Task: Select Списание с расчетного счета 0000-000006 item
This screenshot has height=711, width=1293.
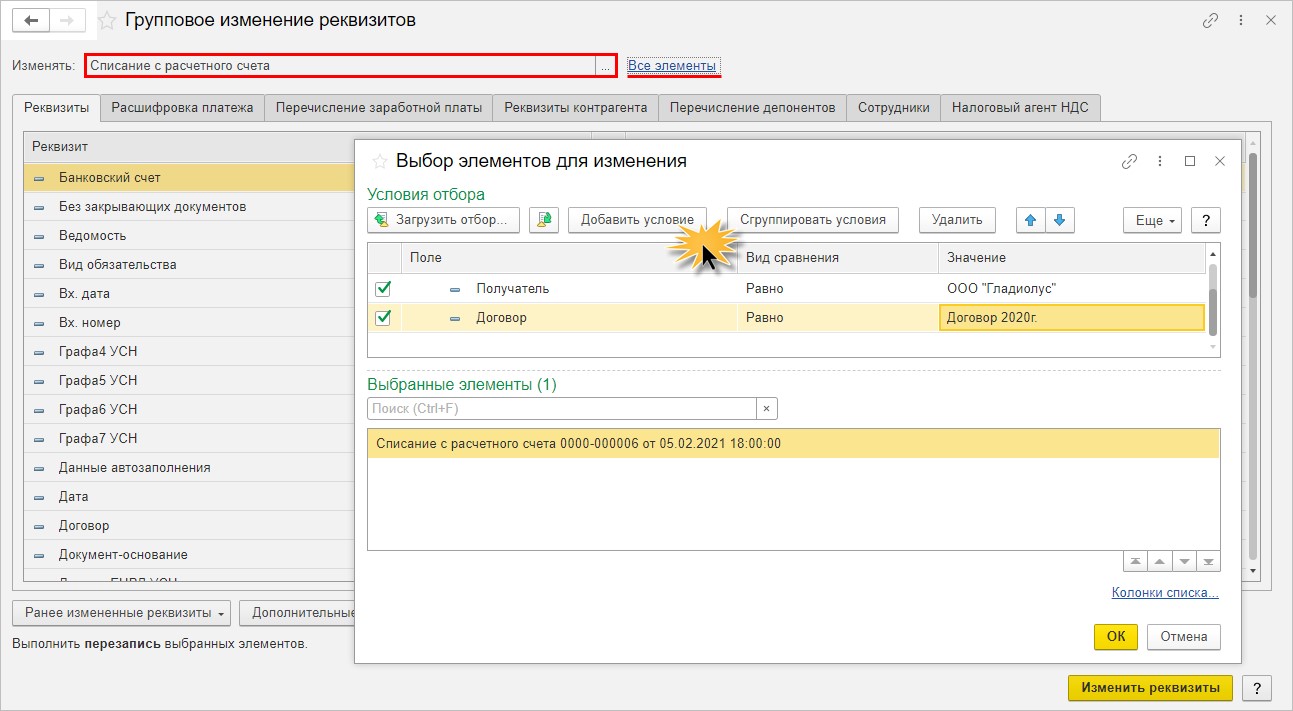Action: pos(794,444)
